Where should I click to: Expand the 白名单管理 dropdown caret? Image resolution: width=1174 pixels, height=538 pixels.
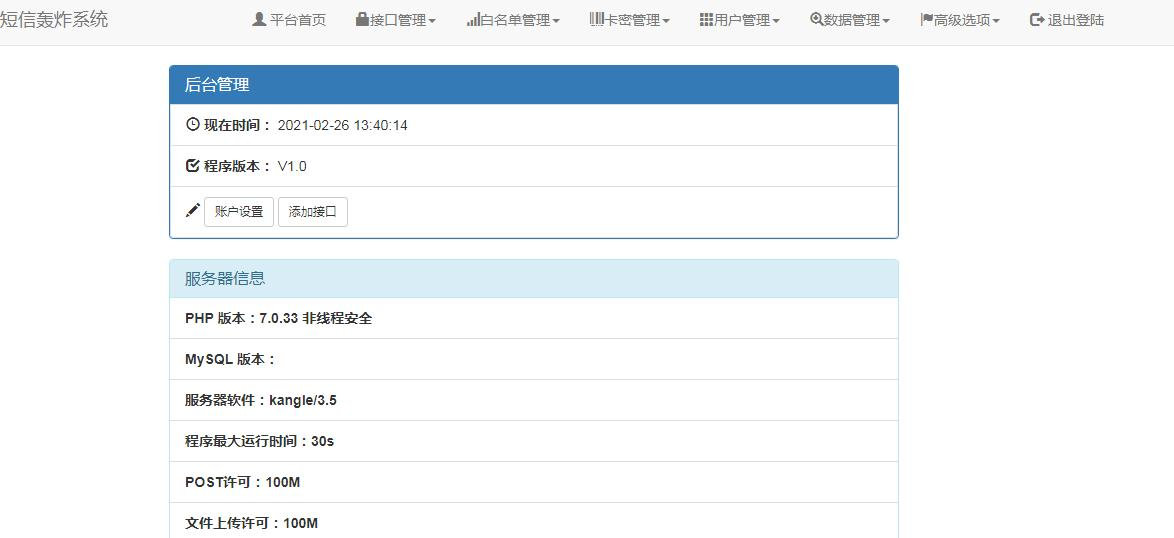[x=556, y=22]
